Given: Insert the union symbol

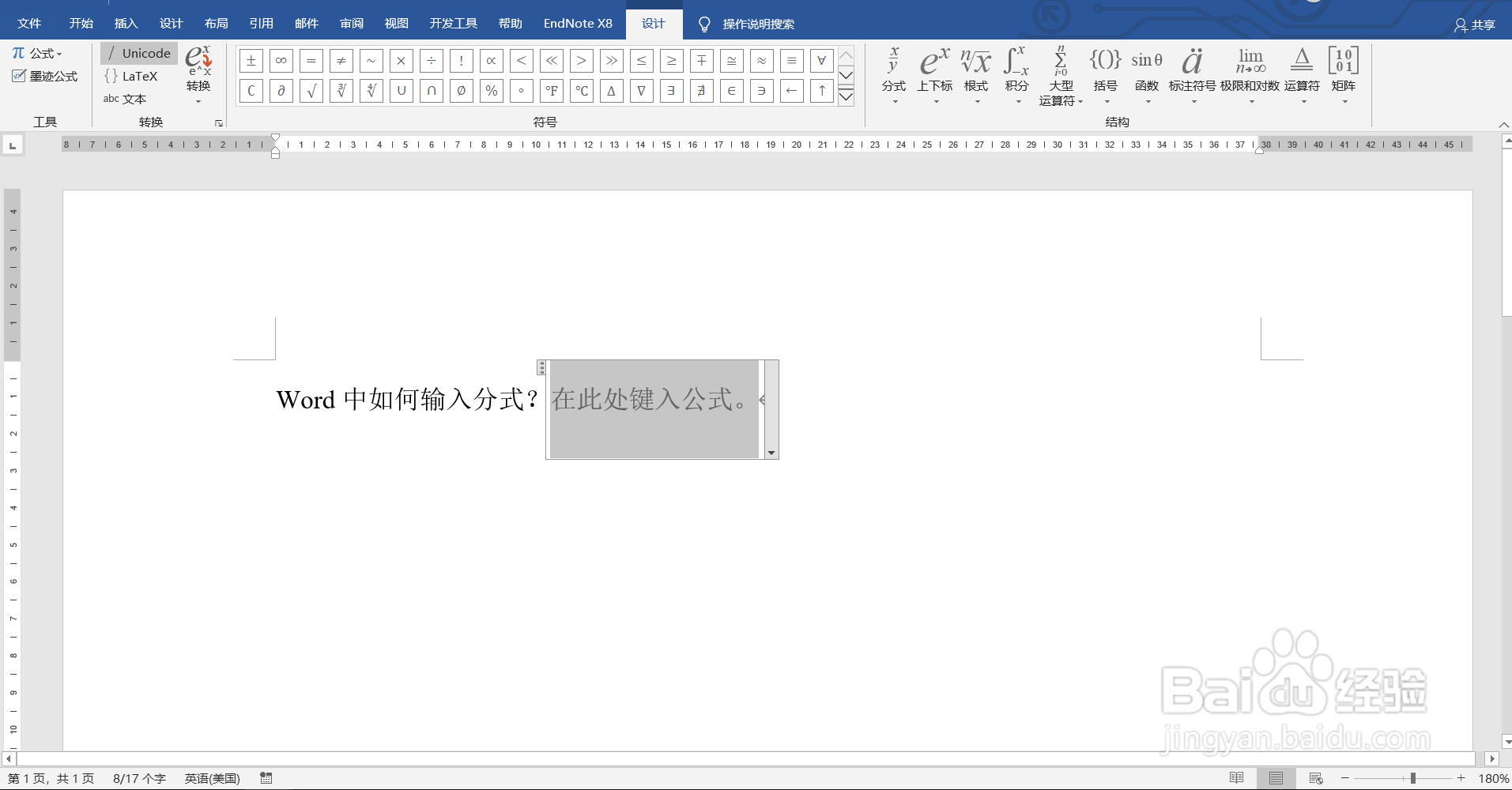Looking at the screenshot, I should coord(402,91).
